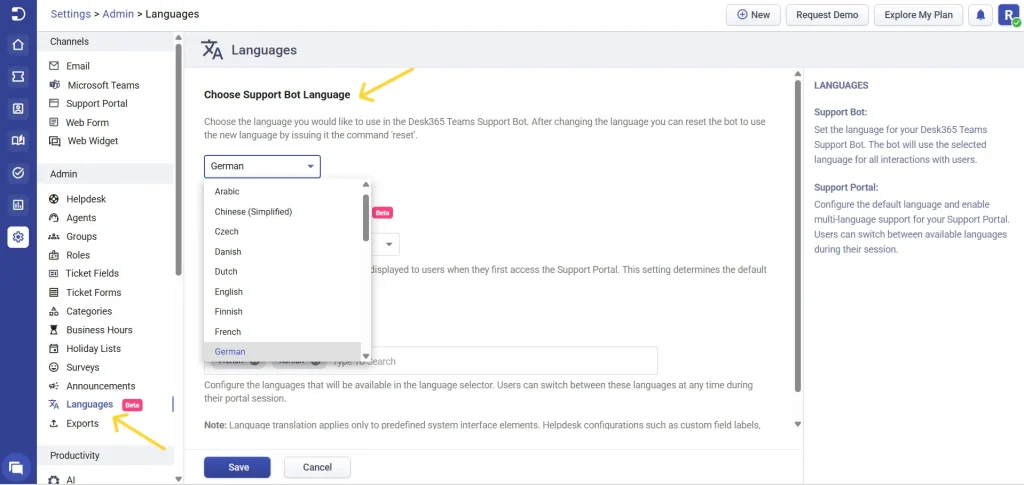The height and width of the screenshot is (485, 1024).
Task: Click the Desk365 logo icon
Action: click(18, 14)
